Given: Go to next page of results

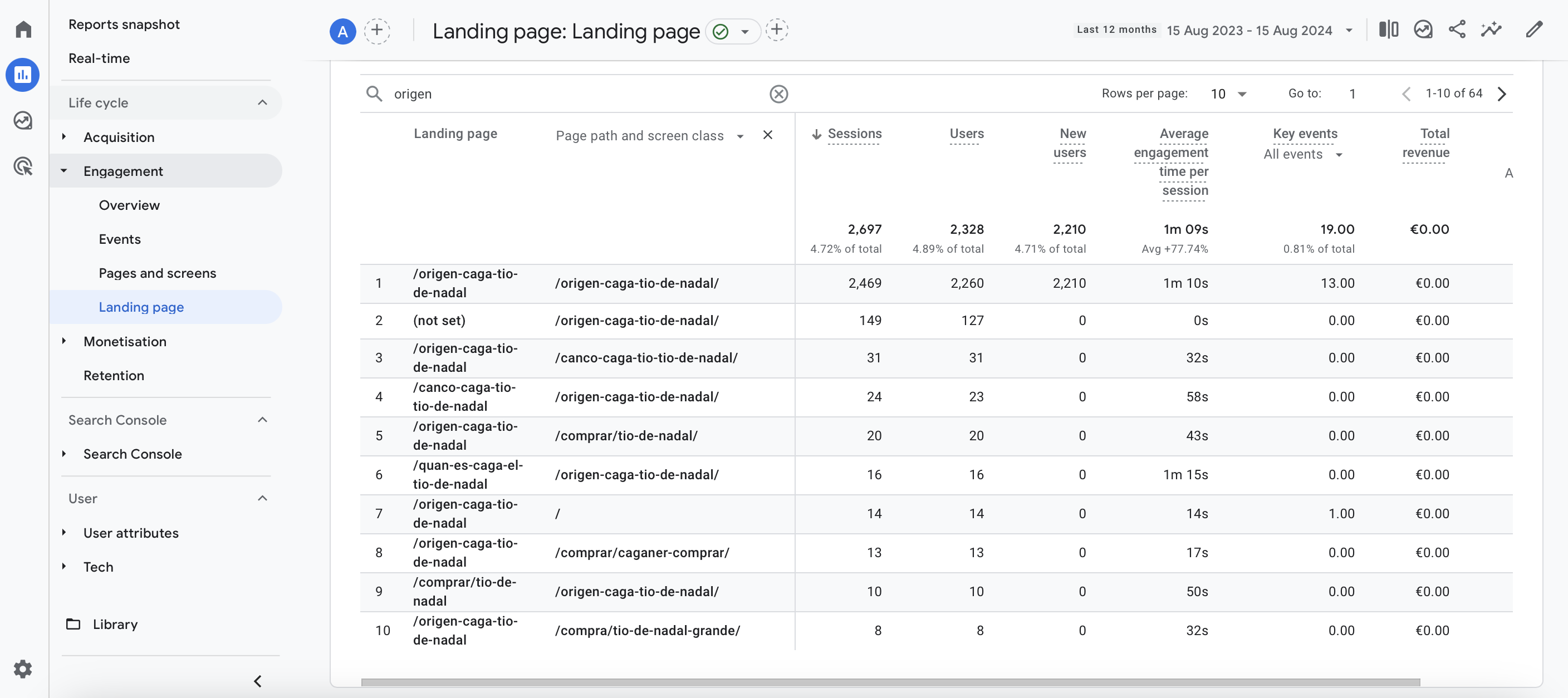Looking at the screenshot, I should pyautogui.click(x=1502, y=94).
